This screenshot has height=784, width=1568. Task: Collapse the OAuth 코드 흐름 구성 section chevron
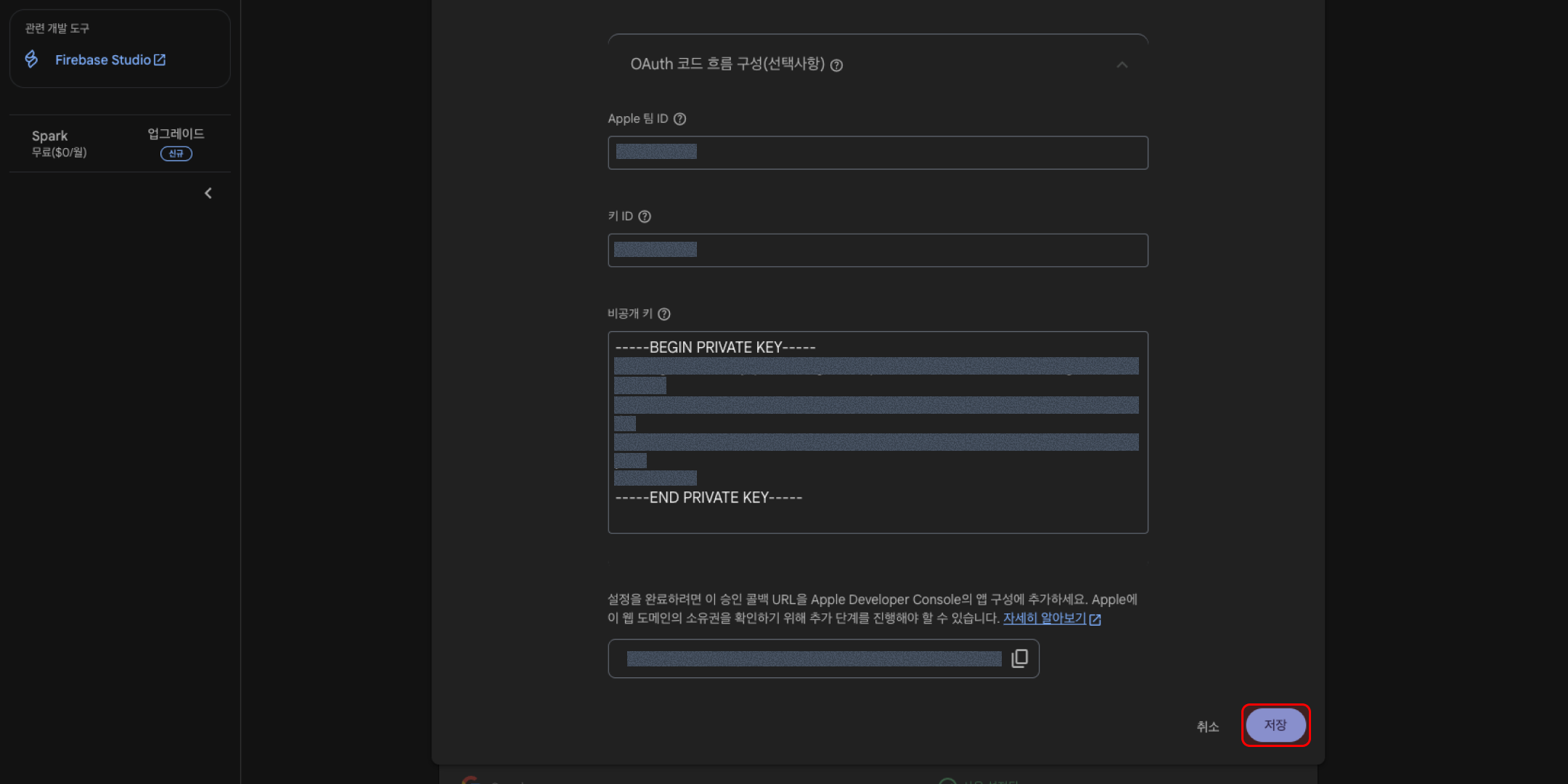1122,65
